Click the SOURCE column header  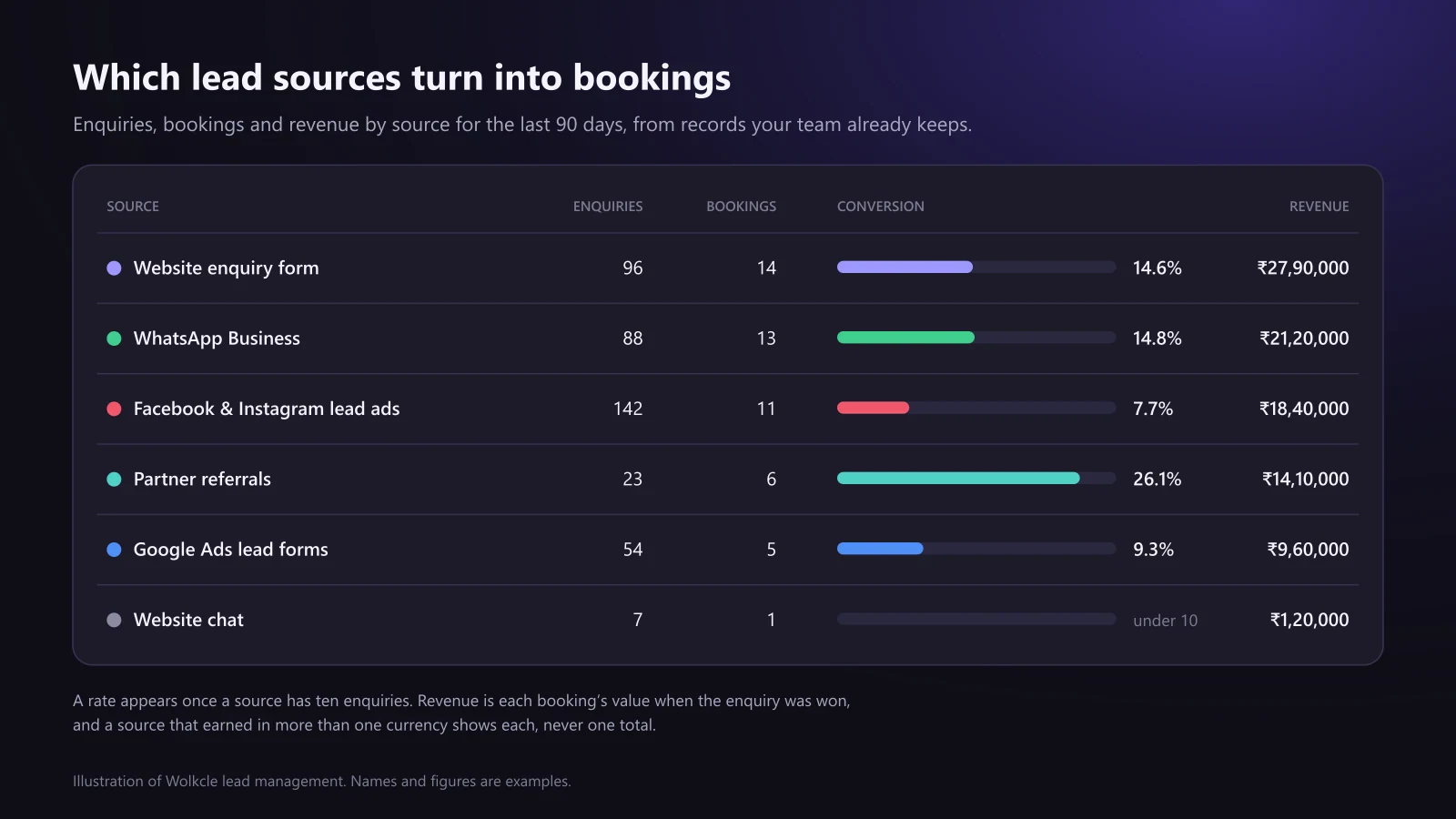[133, 207]
